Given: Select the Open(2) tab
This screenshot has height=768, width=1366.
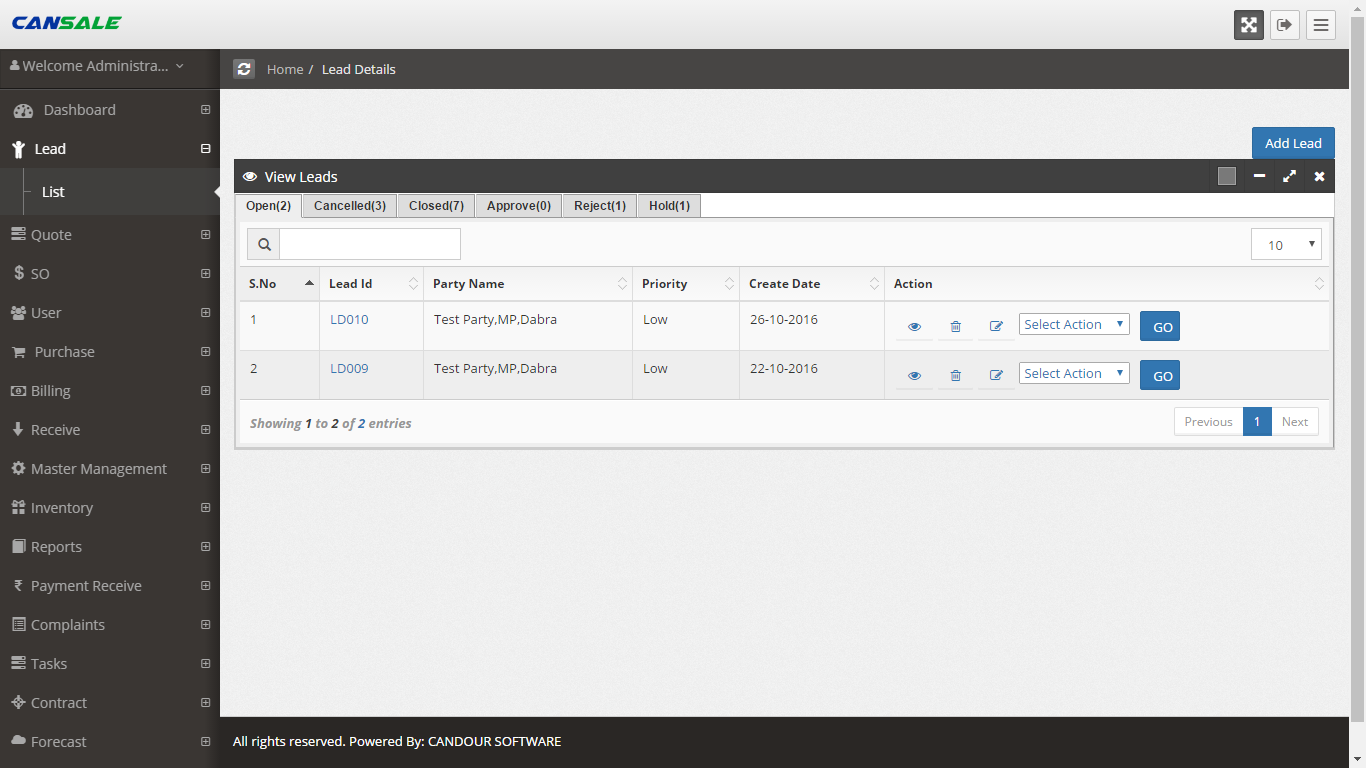Looking at the screenshot, I should pos(268,206).
